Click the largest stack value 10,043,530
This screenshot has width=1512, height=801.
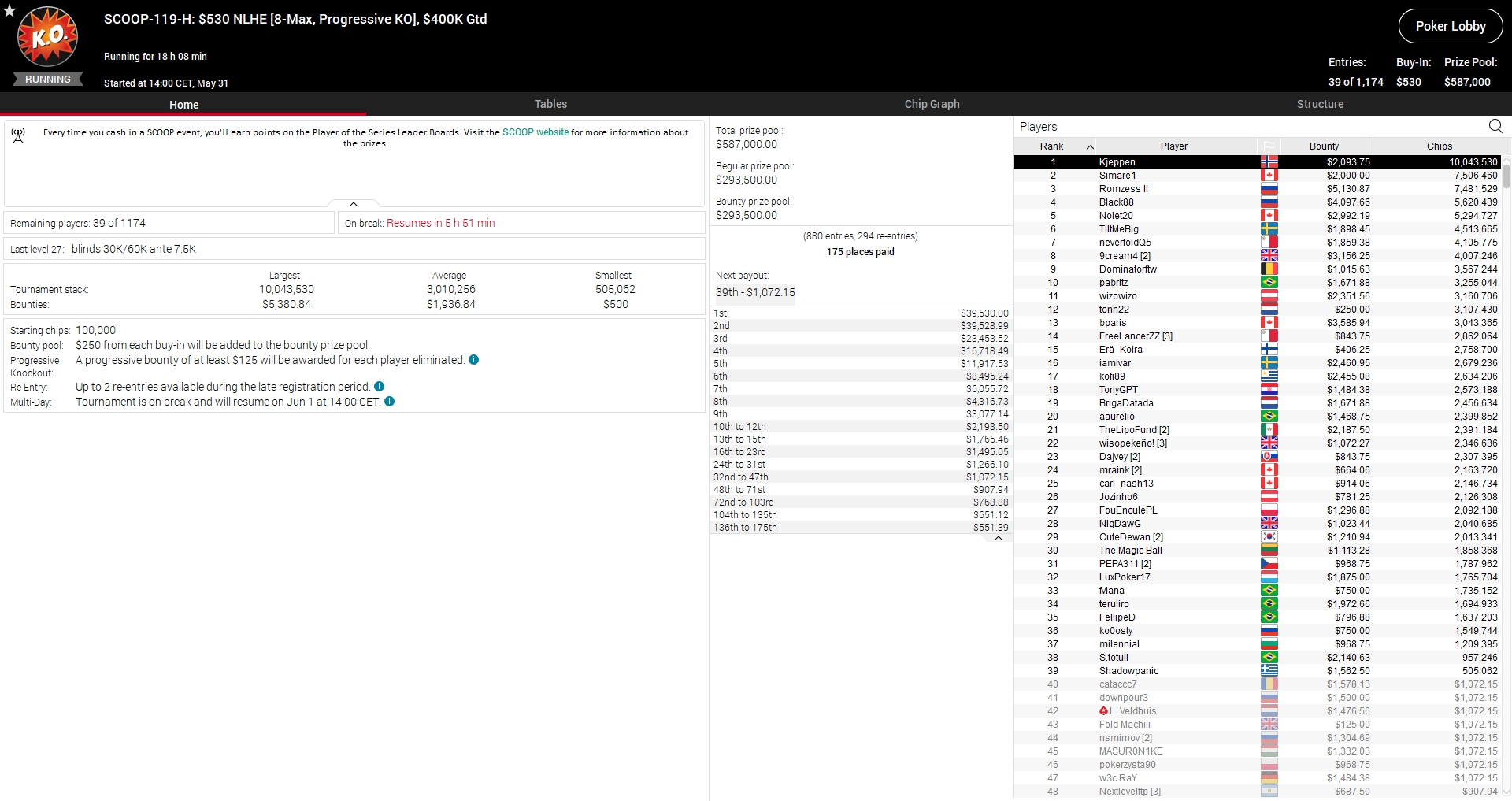287,289
